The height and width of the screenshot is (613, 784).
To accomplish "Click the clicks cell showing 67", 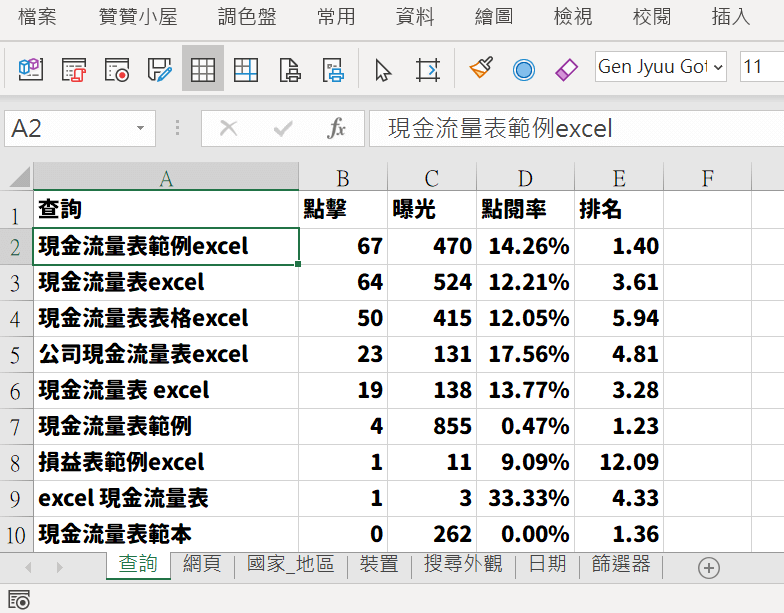I will tap(343, 246).
